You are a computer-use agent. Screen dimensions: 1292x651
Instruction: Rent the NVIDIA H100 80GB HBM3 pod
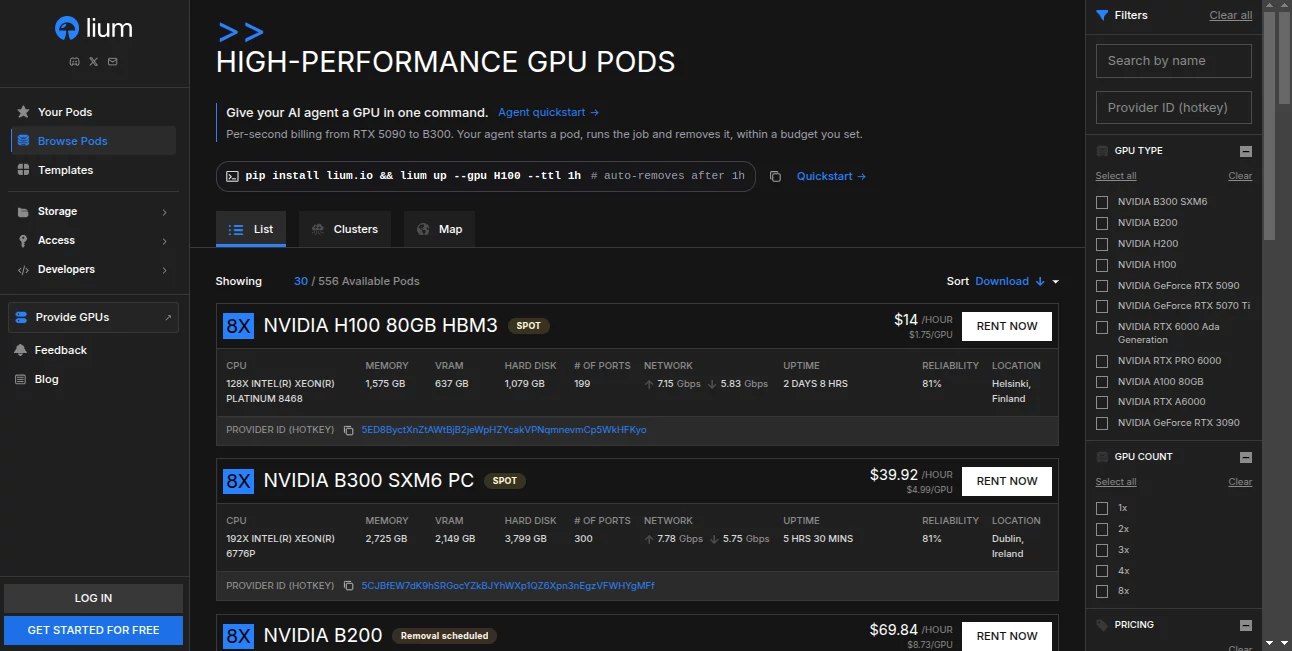pos(1007,326)
